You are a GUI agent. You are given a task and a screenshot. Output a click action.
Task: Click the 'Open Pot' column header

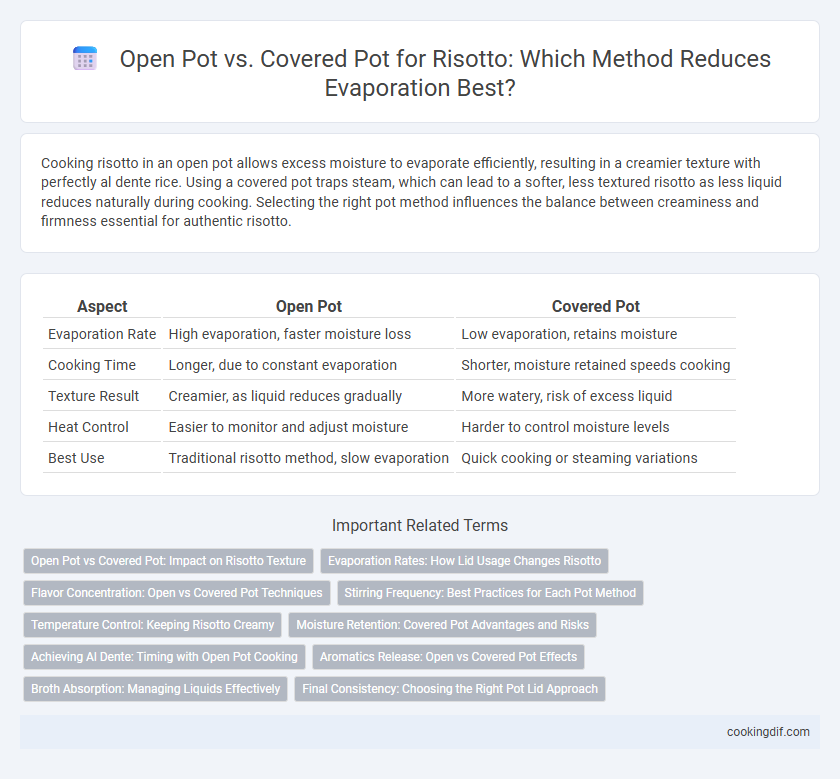309,306
